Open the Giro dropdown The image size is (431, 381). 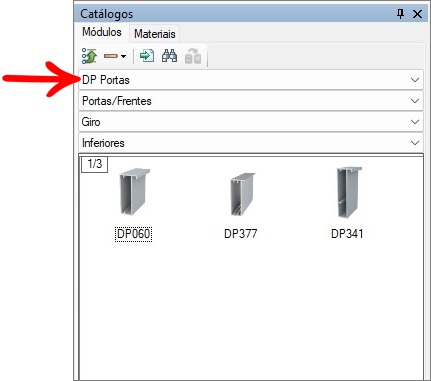[x=251, y=122]
